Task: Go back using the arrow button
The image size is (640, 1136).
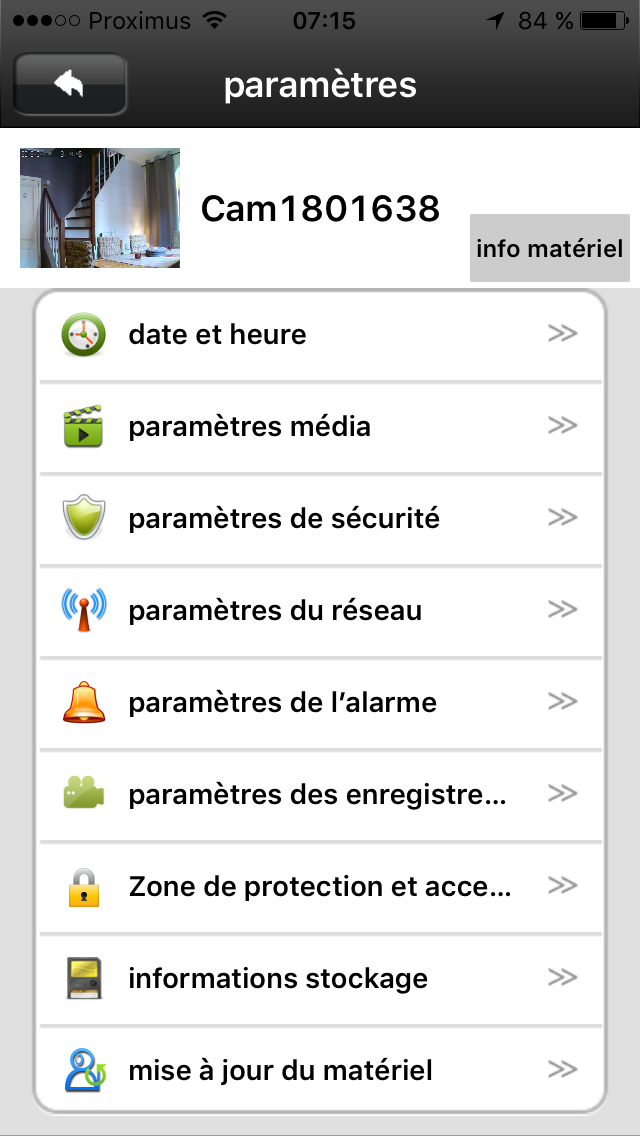Action: click(x=70, y=85)
